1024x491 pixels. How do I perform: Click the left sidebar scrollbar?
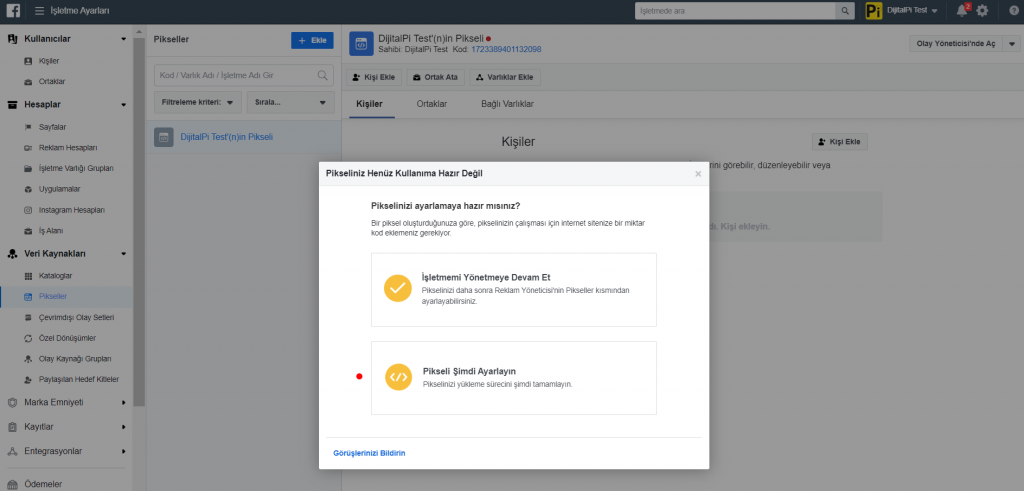[x=138, y=222]
